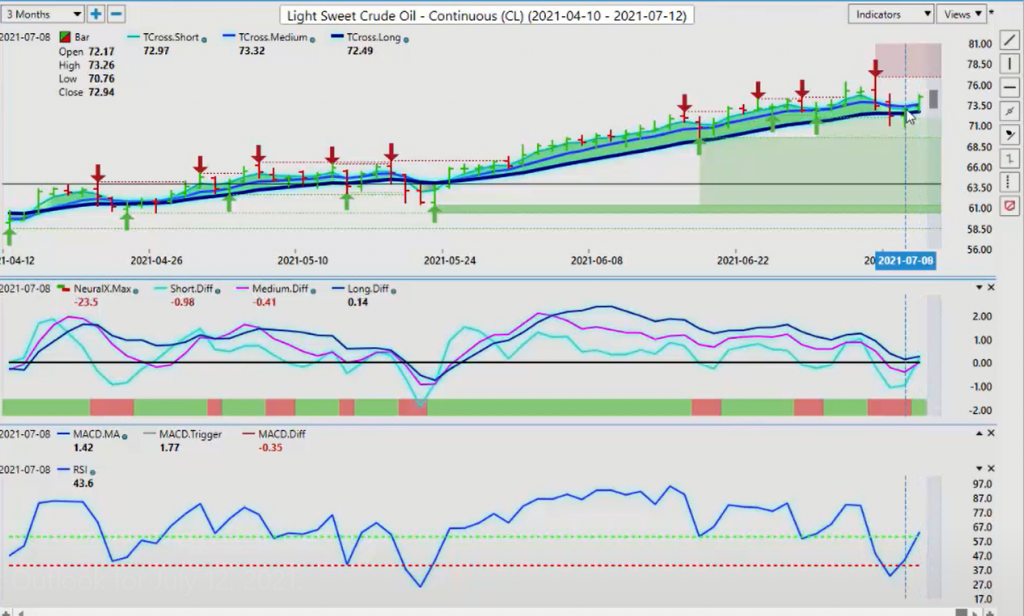The height and width of the screenshot is (616, 1024).
Task: Select the horizontal line drawing tool
Action: click(1010, 87)
